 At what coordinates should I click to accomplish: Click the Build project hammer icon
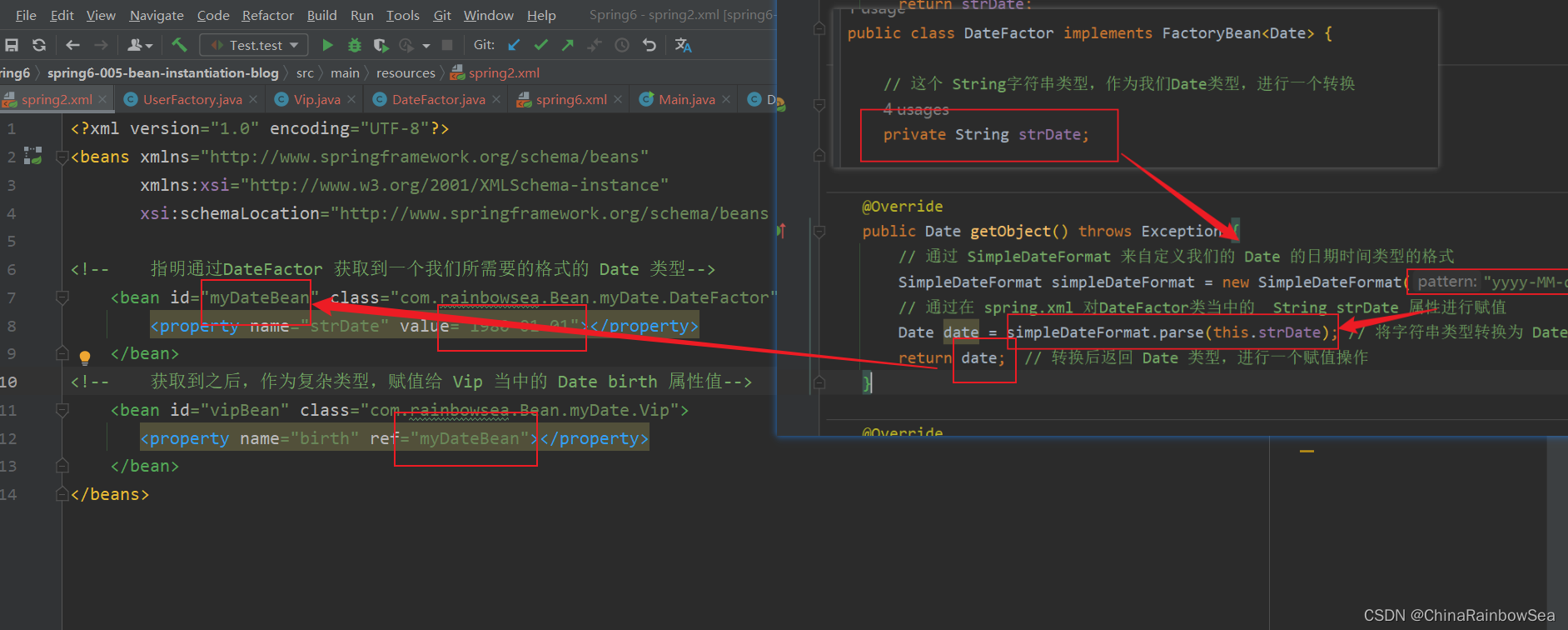(x=179, y=45)
